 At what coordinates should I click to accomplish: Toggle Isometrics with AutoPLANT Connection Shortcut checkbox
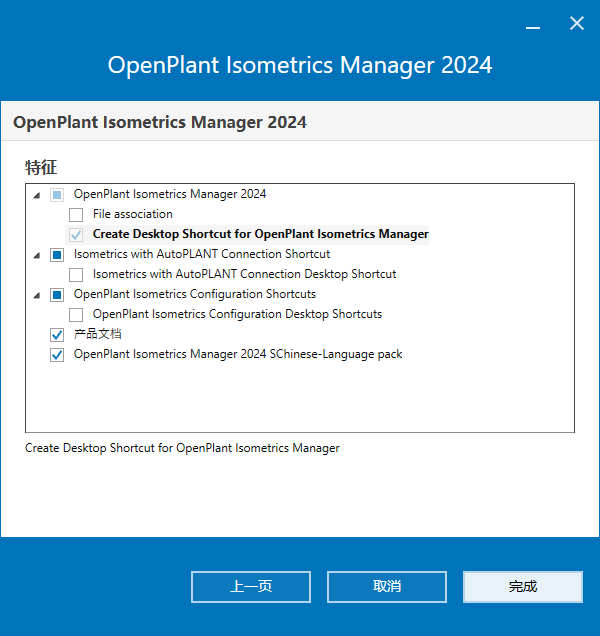pos(57,255)
